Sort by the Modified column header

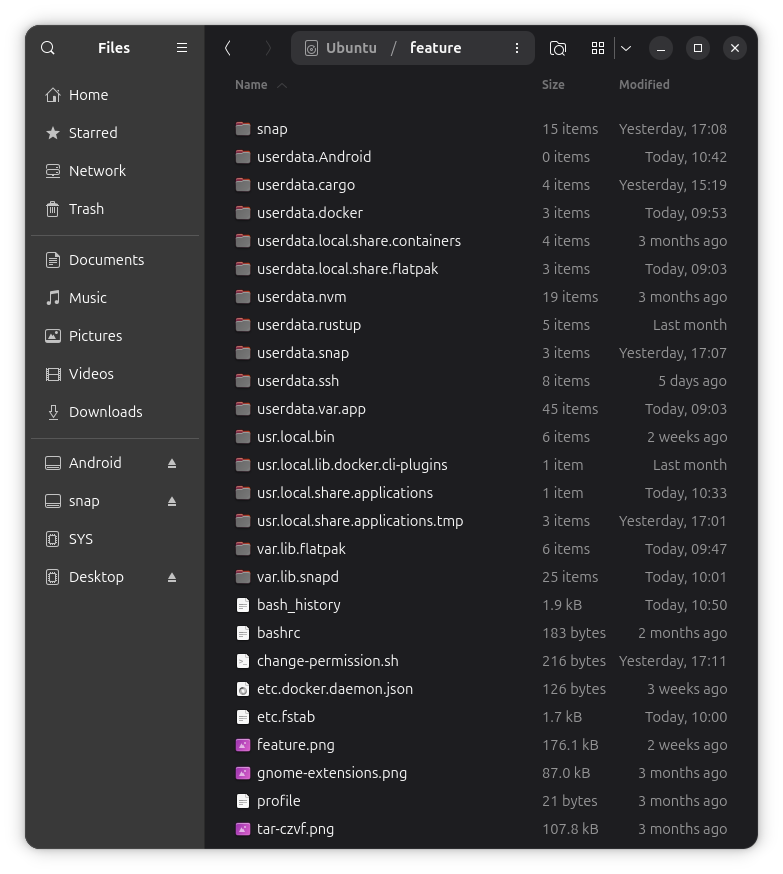644,85
